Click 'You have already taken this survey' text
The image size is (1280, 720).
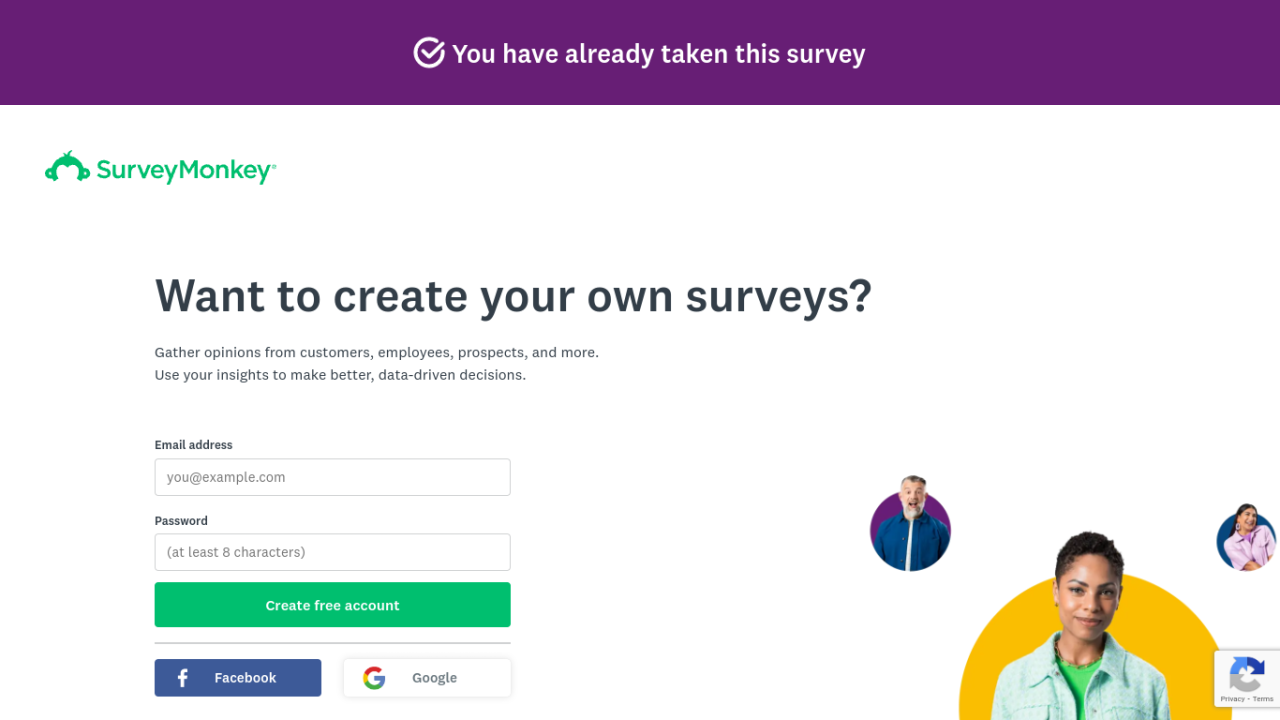click(658, 54)
